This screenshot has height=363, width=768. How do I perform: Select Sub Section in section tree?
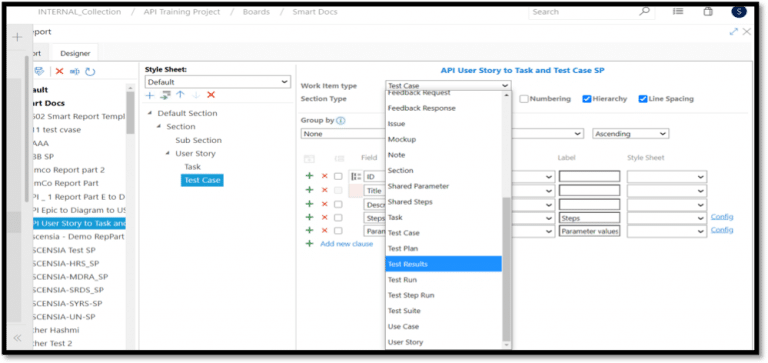[x=198, y=140]
